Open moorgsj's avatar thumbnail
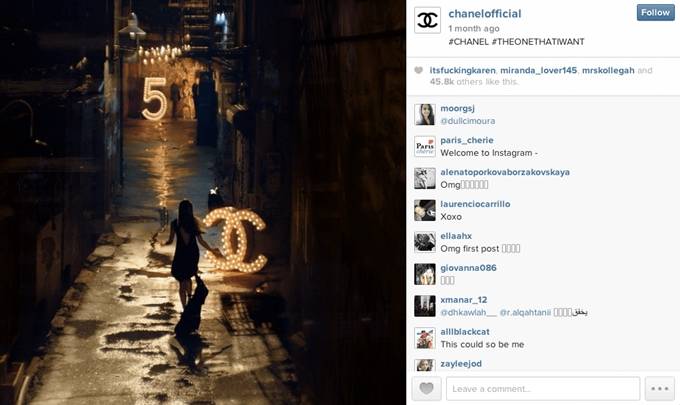 [x=425, y=114]
